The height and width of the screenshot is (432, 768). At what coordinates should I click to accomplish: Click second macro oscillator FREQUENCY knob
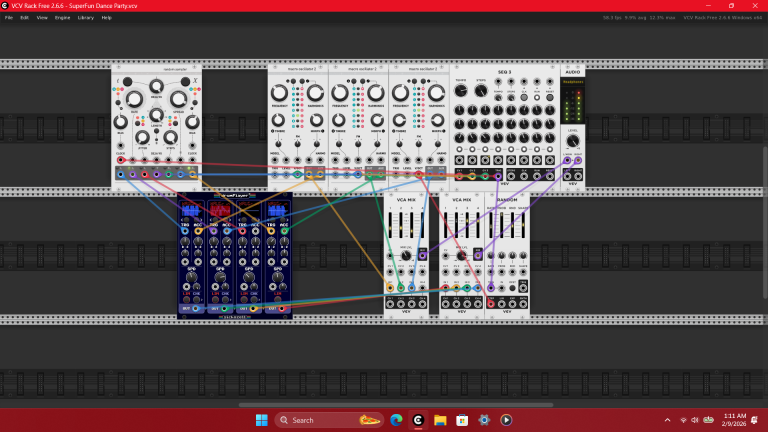(x=339, y=93)
